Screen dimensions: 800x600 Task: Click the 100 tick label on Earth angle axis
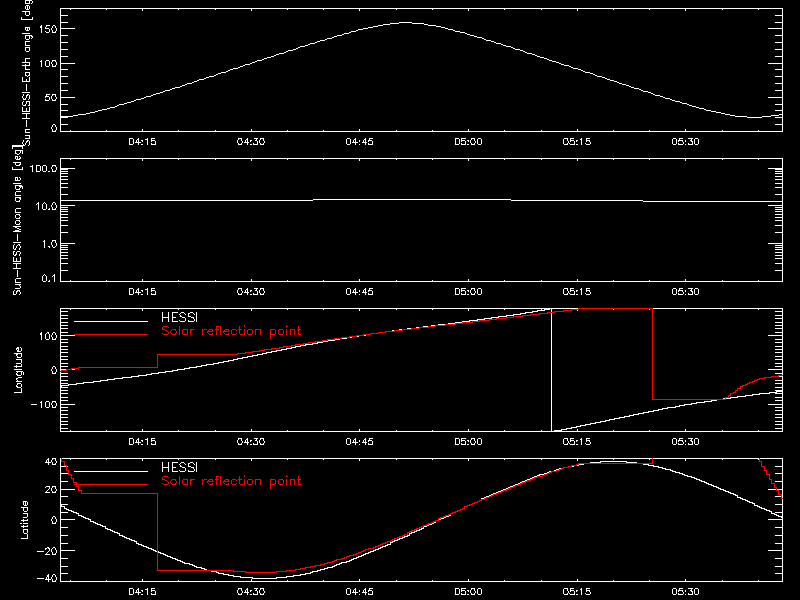pos(48,64)
